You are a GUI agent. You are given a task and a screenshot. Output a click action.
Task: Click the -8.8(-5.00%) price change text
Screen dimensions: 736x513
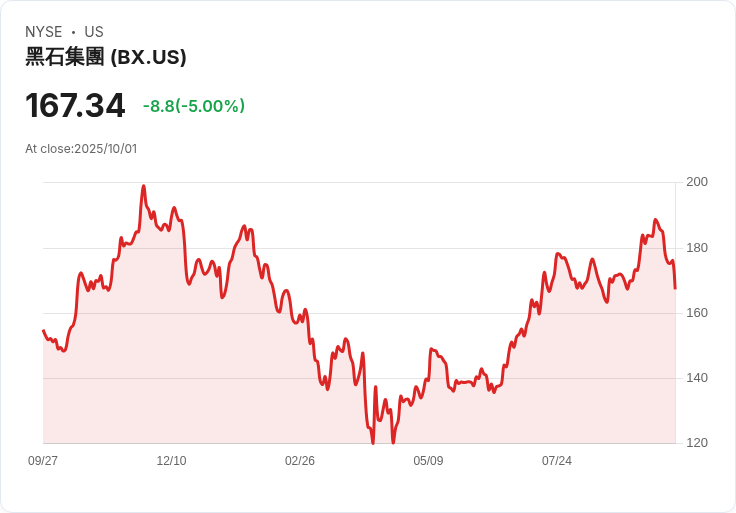(194, 106)
